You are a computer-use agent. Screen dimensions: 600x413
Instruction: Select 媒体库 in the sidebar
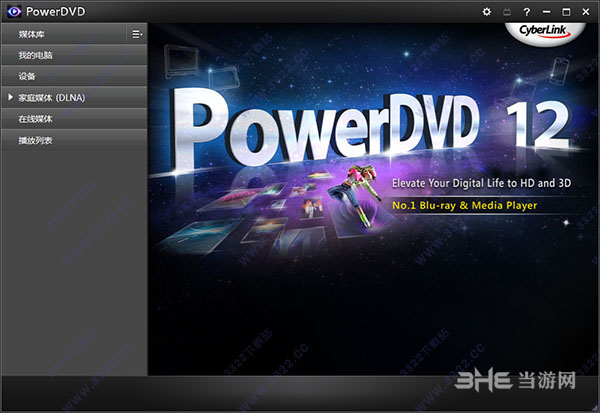click(x=64, y=34)
